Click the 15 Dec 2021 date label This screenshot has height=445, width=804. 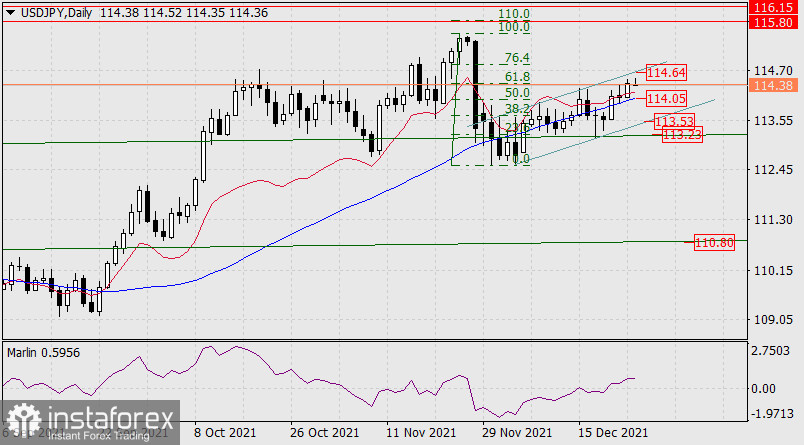pyautogui.click(x=613, y=433)
